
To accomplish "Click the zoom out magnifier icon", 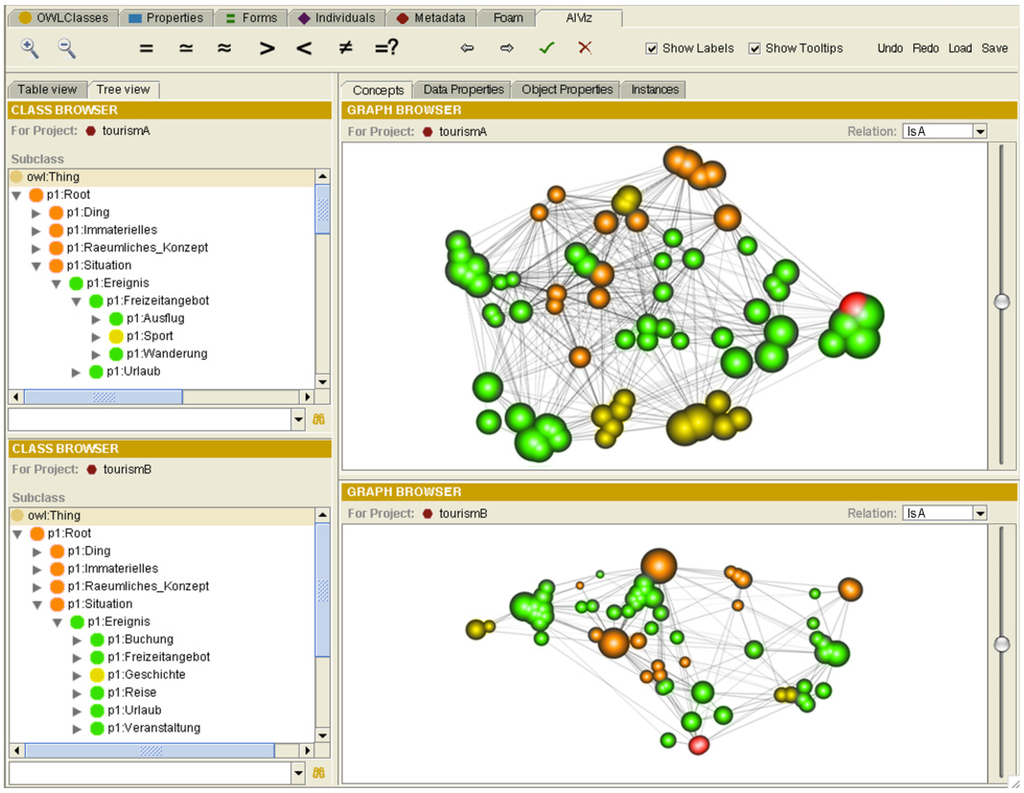I will click(x=66, y=48).
